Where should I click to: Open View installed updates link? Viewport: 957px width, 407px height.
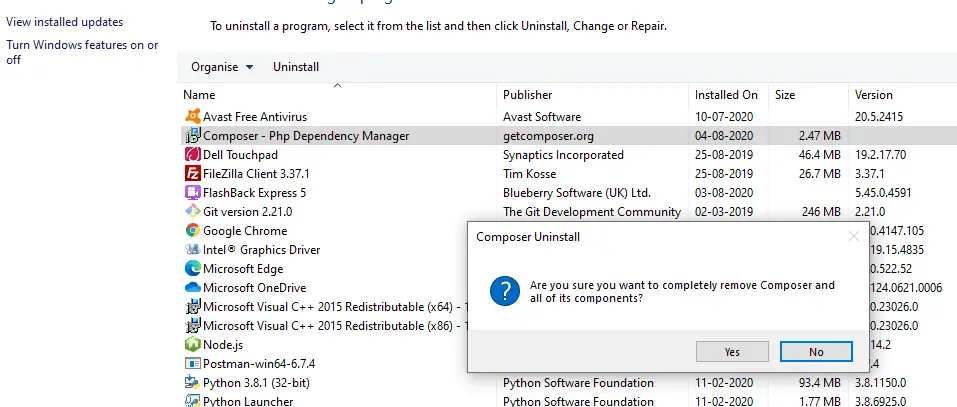(x=65, y=22)
